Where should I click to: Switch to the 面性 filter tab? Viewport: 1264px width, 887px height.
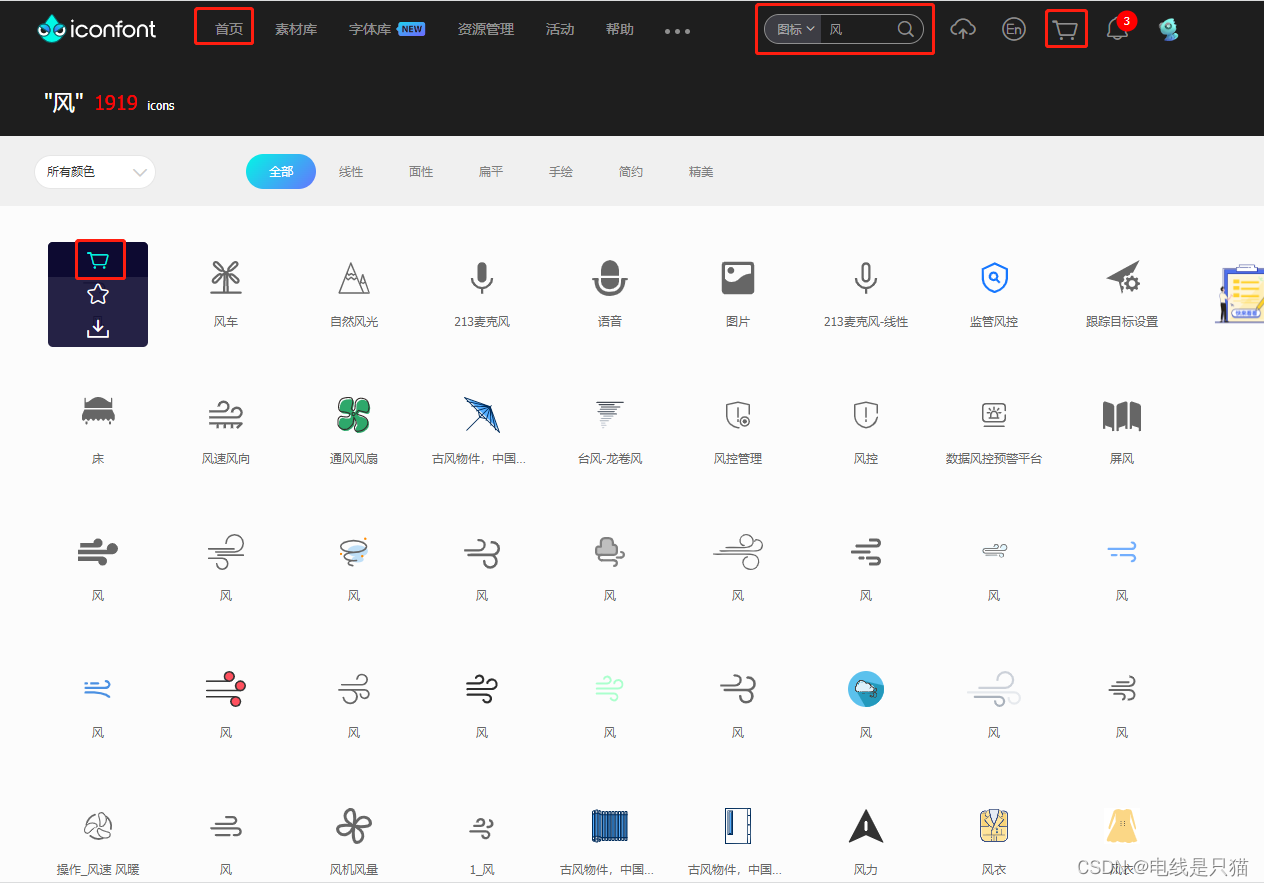click(x=421, y=171)
